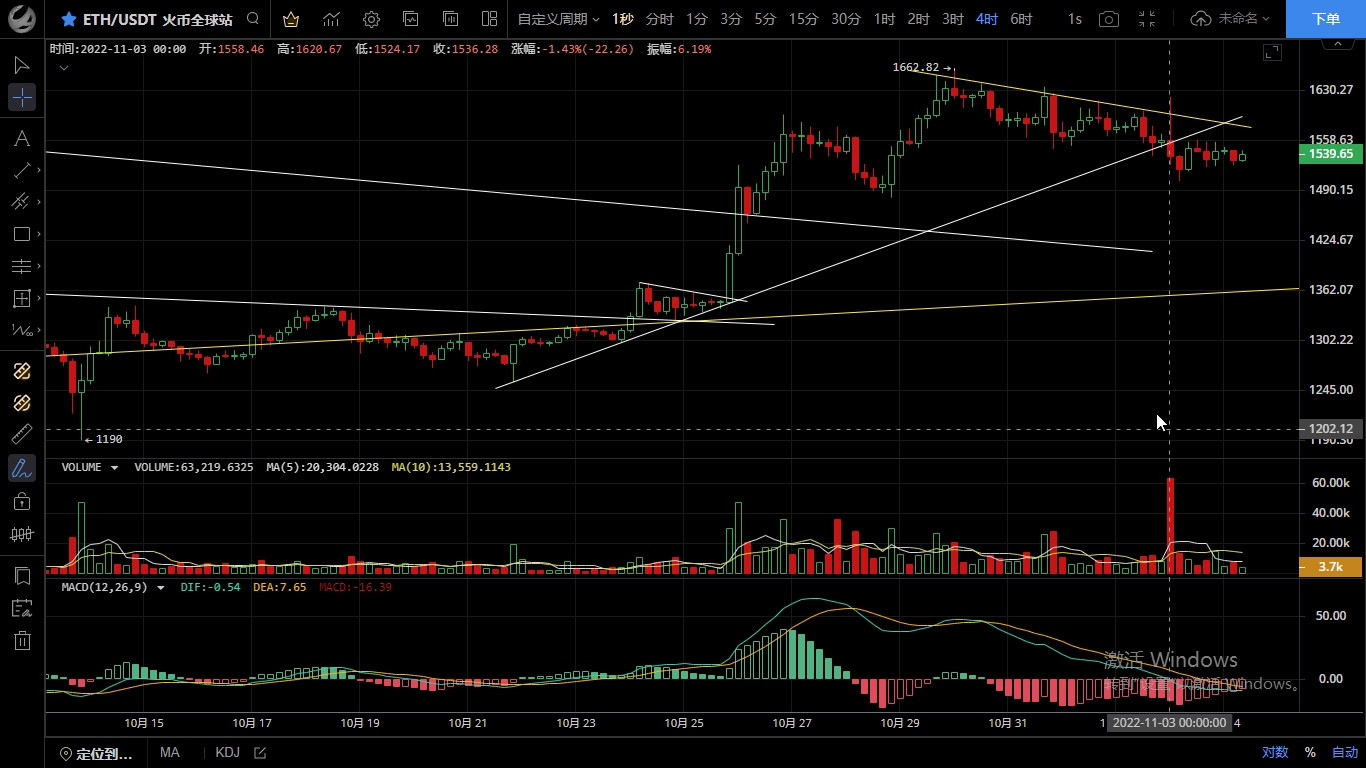Toggle the continuous drawing pen tool

(22, 467)
